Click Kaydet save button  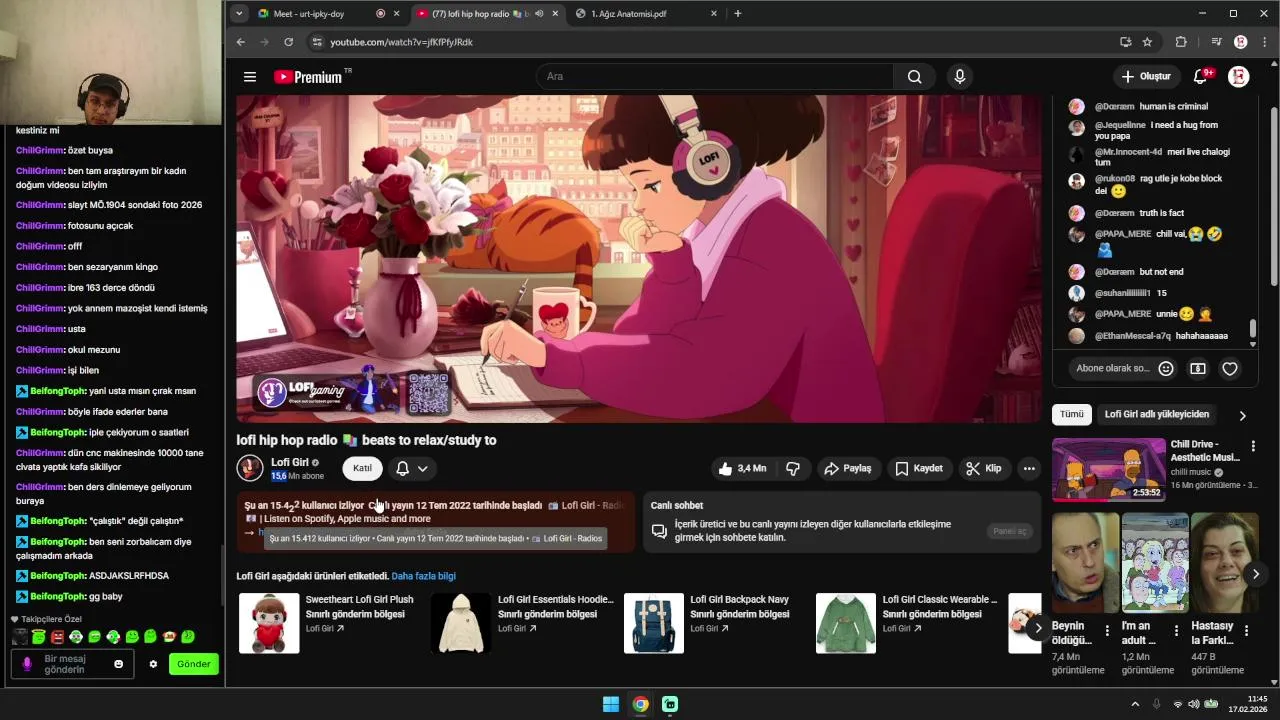(x=919, y=468)
